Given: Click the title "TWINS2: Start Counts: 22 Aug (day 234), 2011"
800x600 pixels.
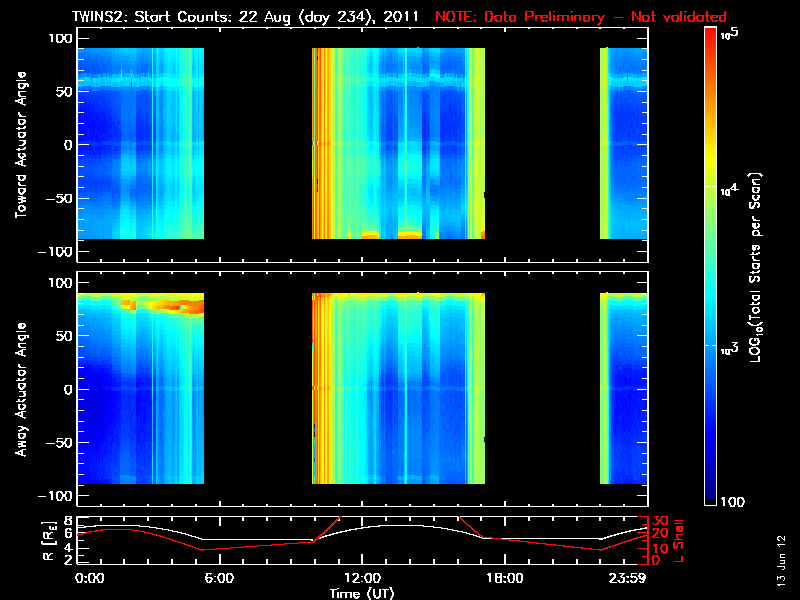Looking at the screenshot, I should click(x=245, y=16).
